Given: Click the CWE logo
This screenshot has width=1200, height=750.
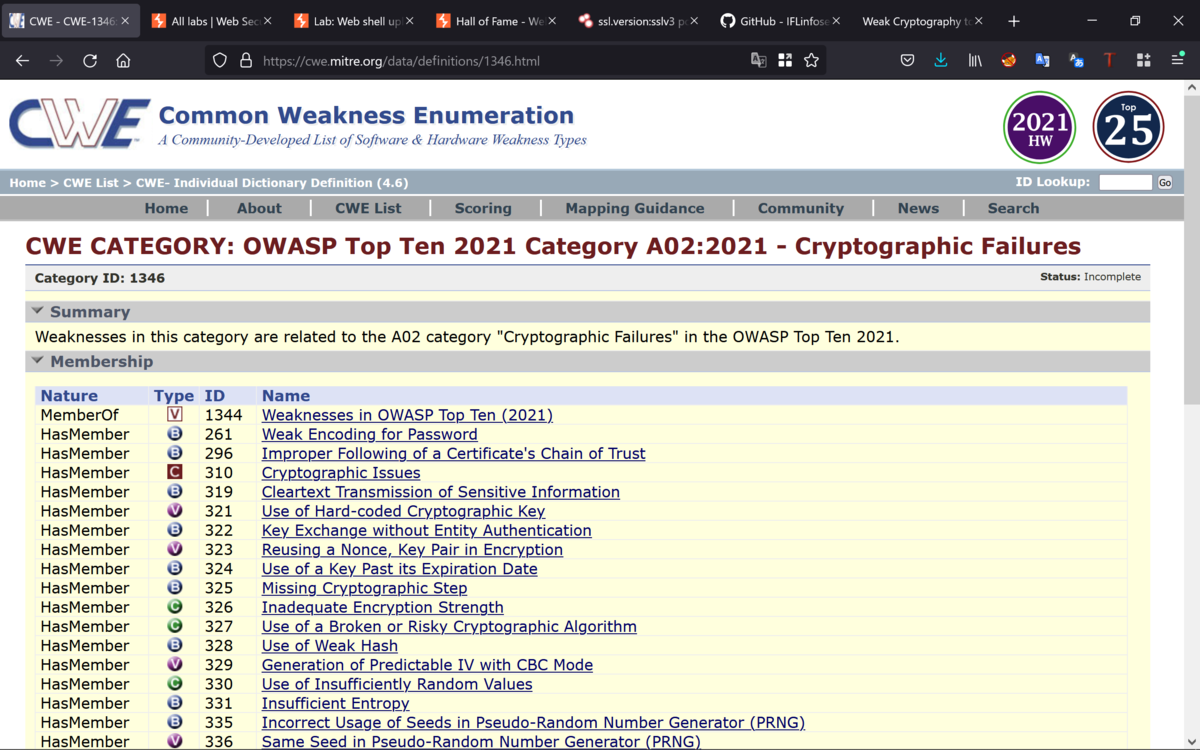Looking at the screenshot, I should click(x=78, y=125).
